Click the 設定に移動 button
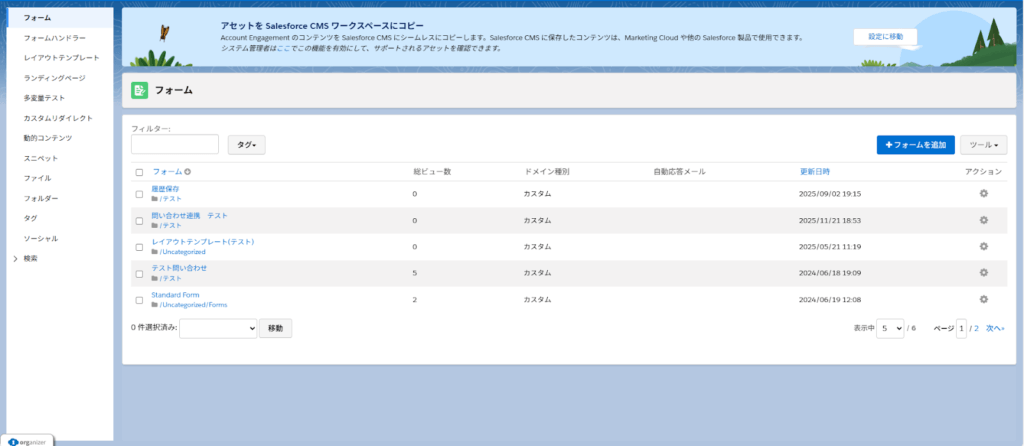 tap(886, 37)
